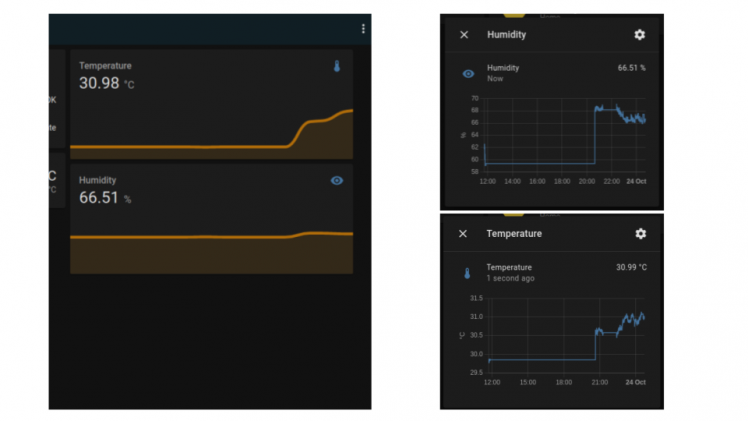This screenshot has width=748, height=421.
Task: Click '24 Oct' label on Humidity chart
Action: (x=636, y=181)
